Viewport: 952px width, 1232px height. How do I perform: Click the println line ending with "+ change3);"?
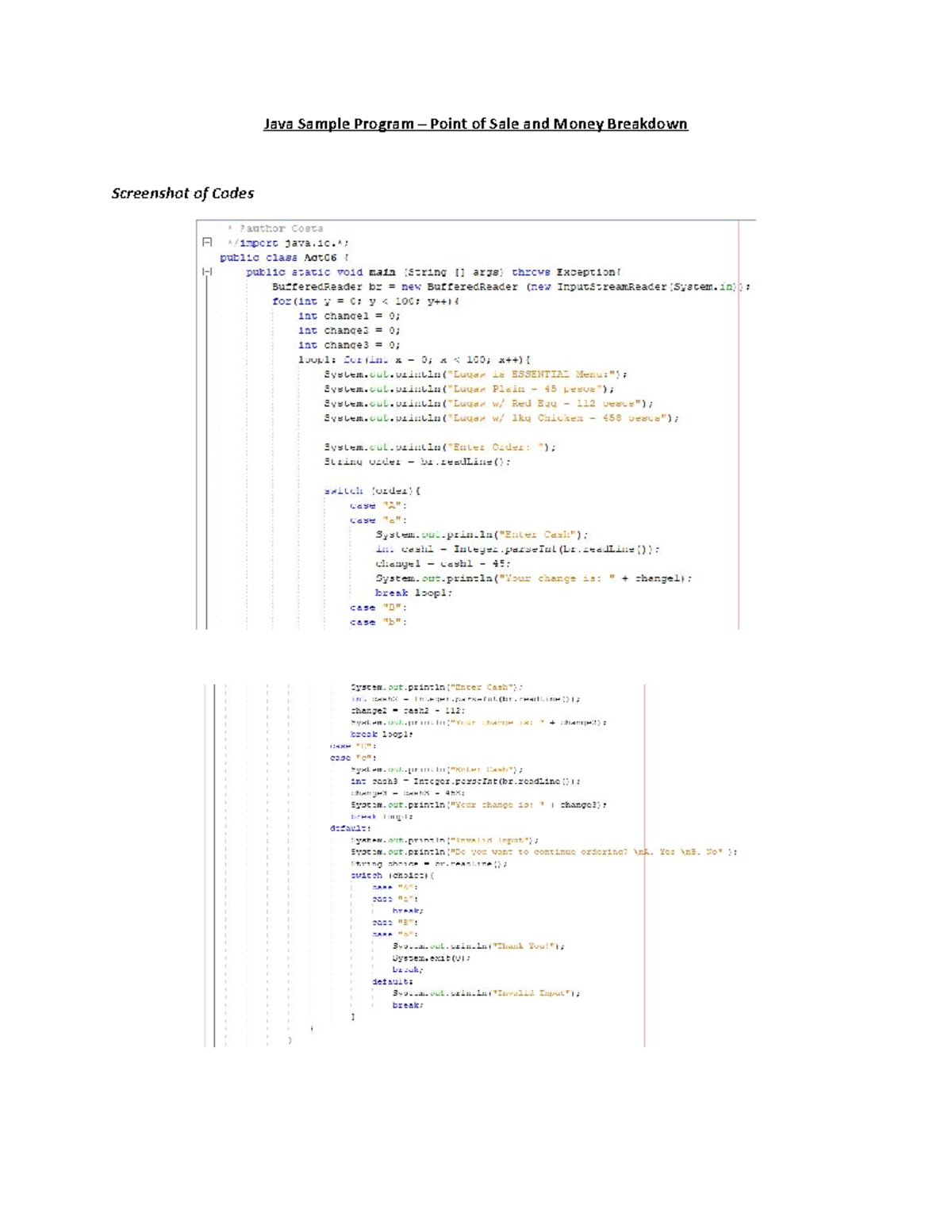479,805
